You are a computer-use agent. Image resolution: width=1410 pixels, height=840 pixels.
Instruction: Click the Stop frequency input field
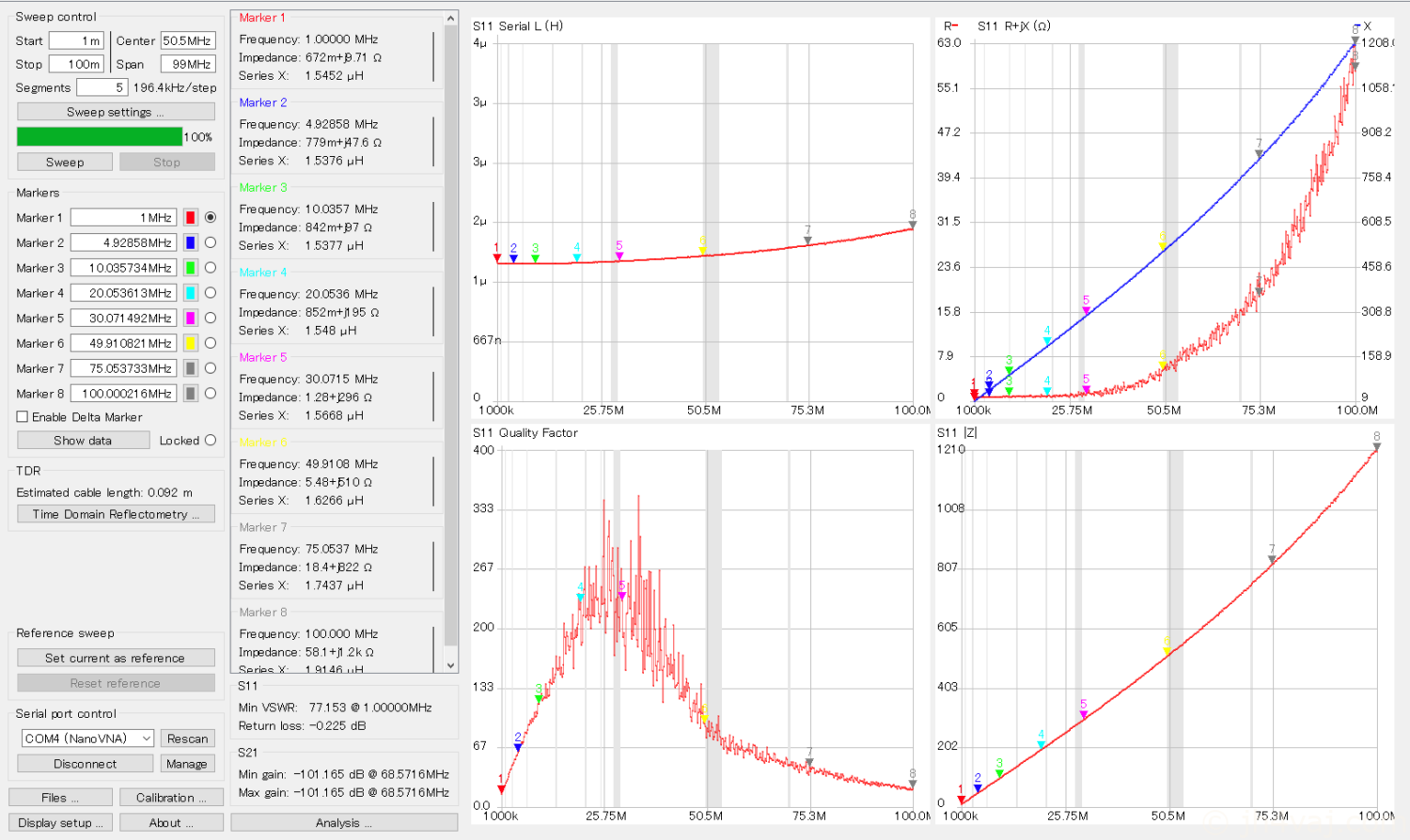click(x=76, y=65)
